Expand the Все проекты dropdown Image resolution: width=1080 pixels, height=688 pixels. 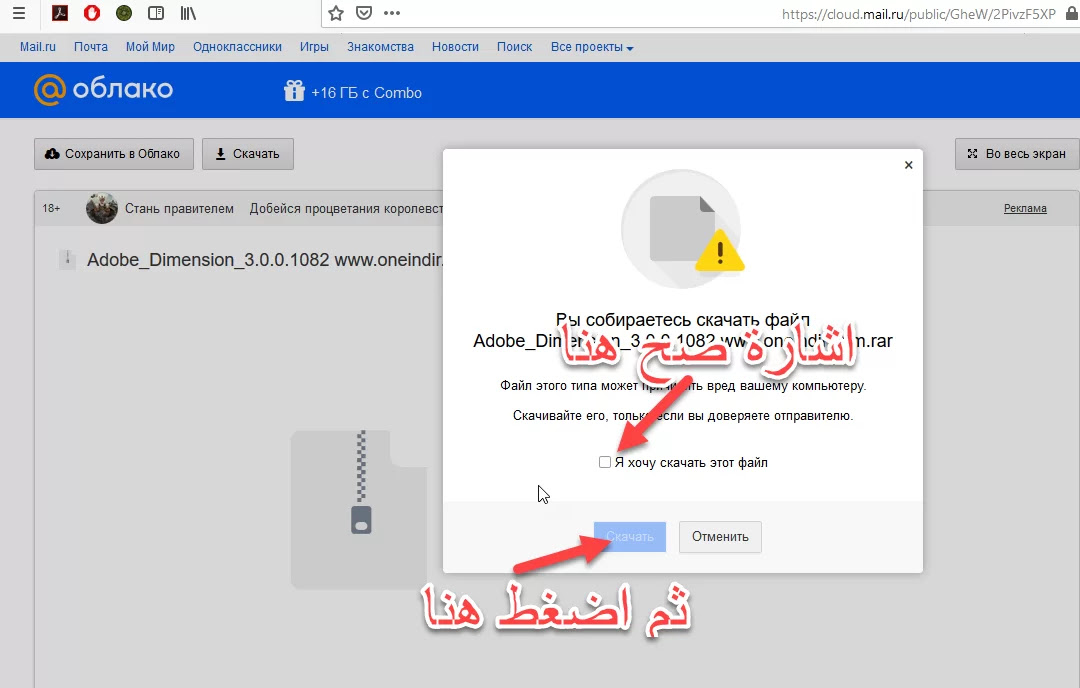point(592,47)
